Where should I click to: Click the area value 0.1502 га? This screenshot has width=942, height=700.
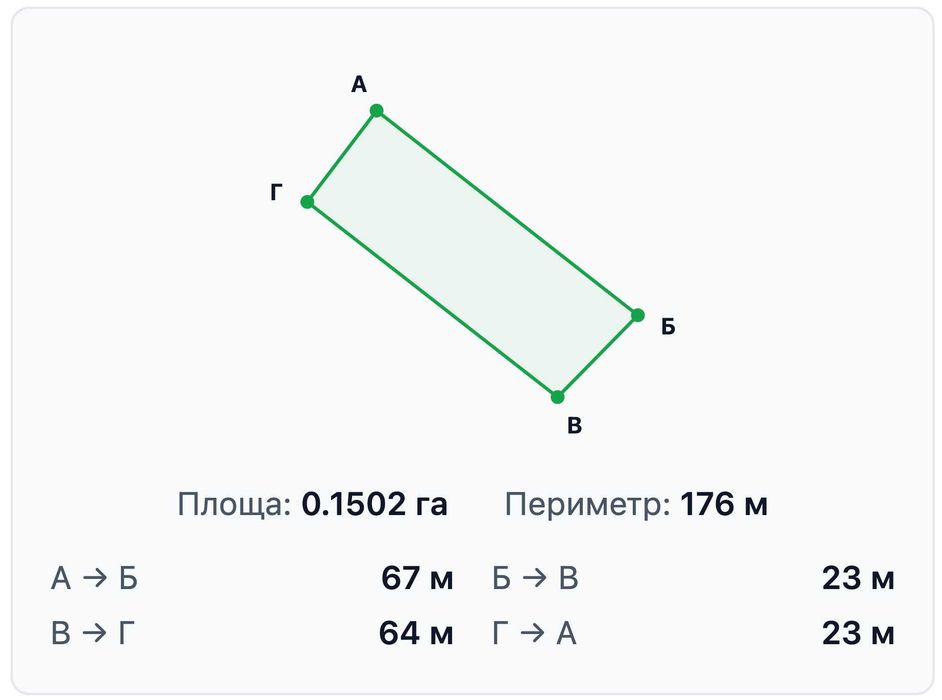point(374,504)
